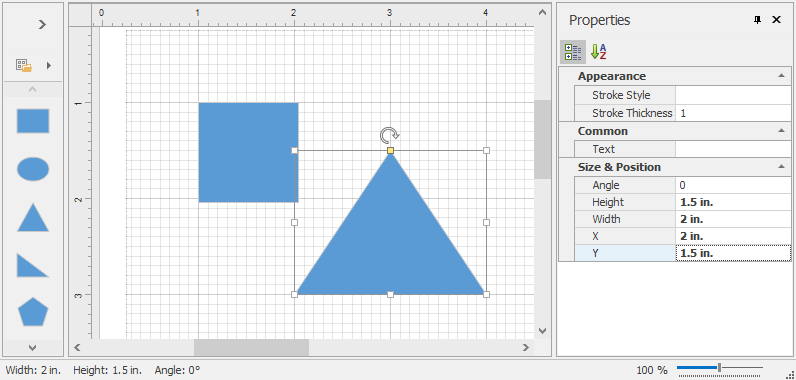Open the stencil gallery icon
796x380 pixels.
point(24,65)
